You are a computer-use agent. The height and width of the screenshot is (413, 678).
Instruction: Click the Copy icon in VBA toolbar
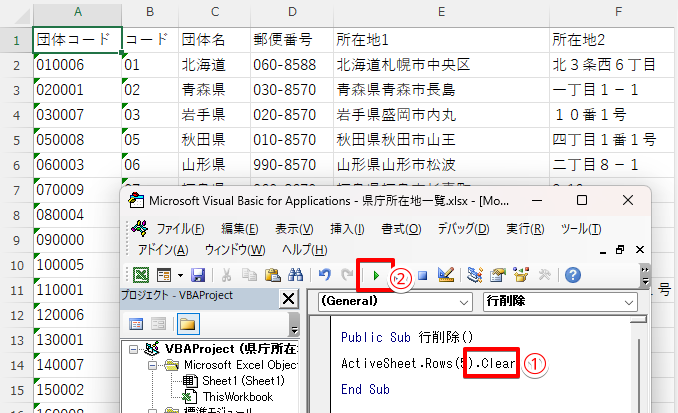[249, 275]
